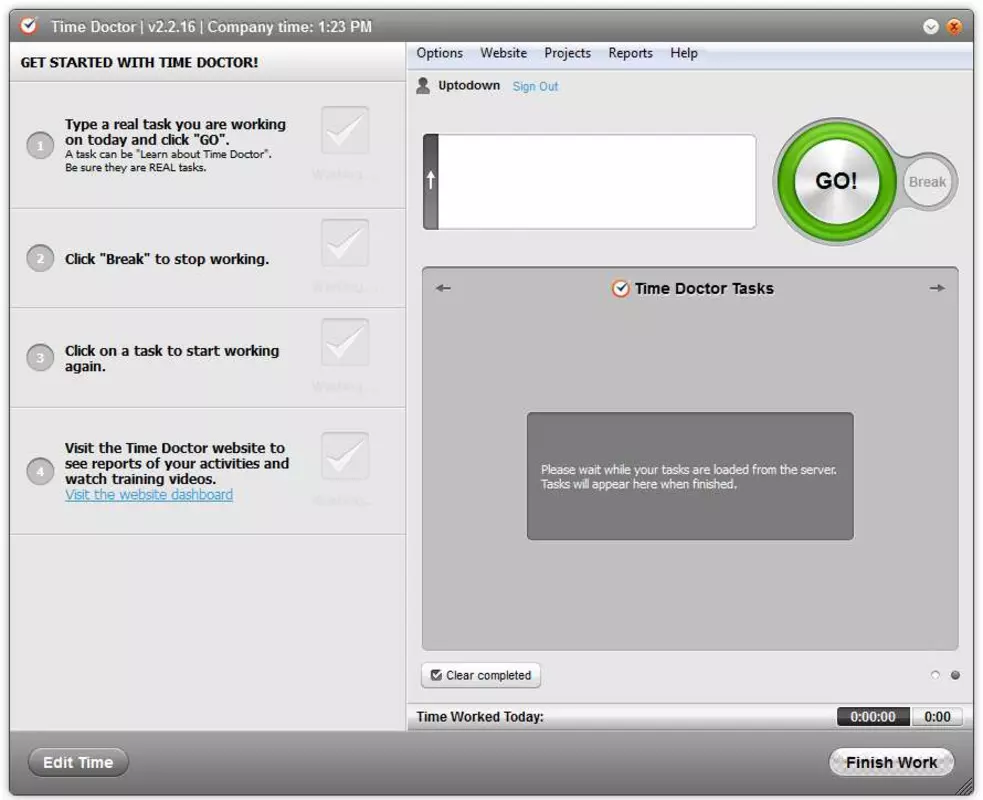Click the Clear completed button
This screenshot has height=800, width=983.
(x=481, y=675)
